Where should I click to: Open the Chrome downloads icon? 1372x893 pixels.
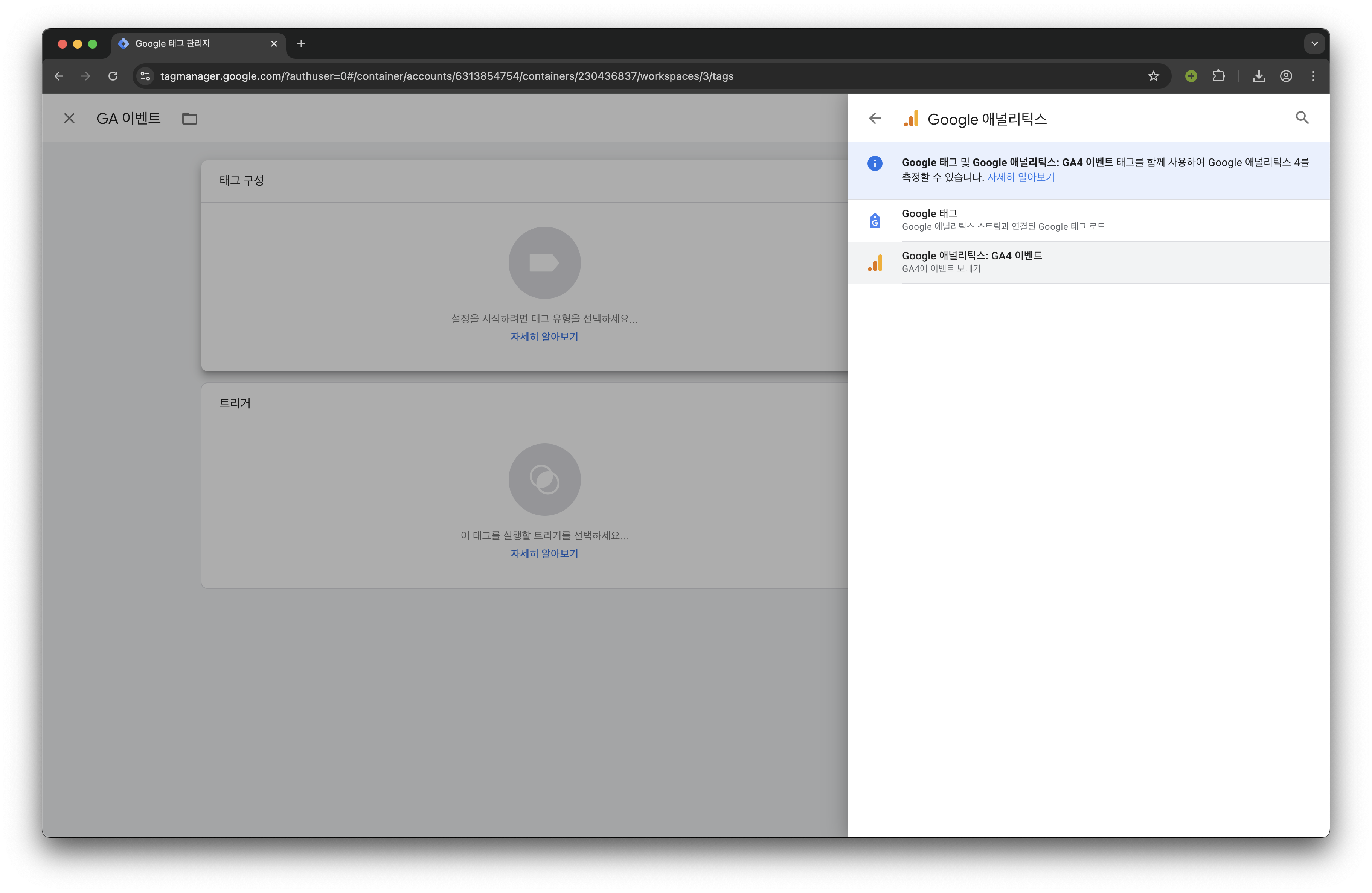[x=1258, y=76]
